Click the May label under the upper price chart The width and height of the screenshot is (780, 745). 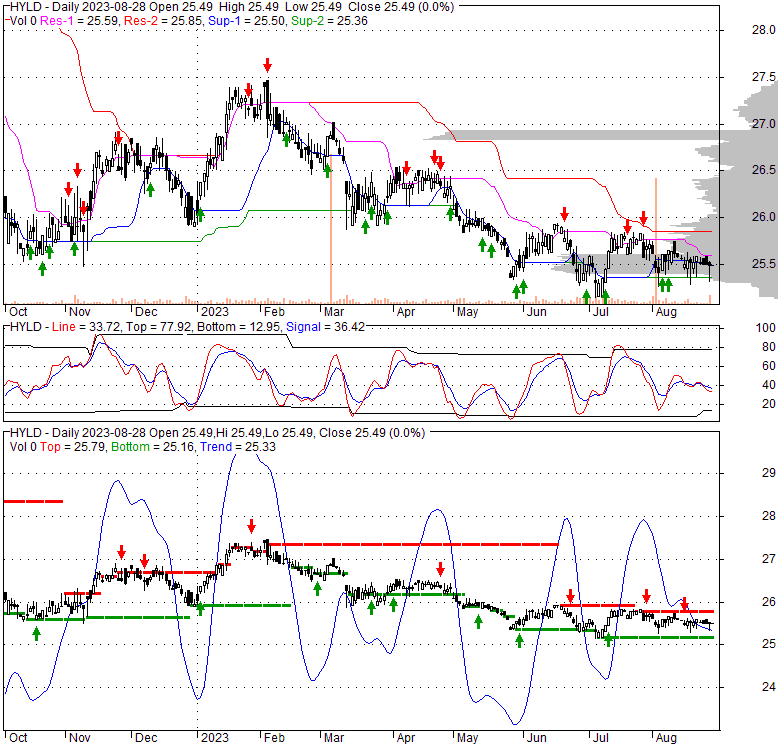(467, 312)
